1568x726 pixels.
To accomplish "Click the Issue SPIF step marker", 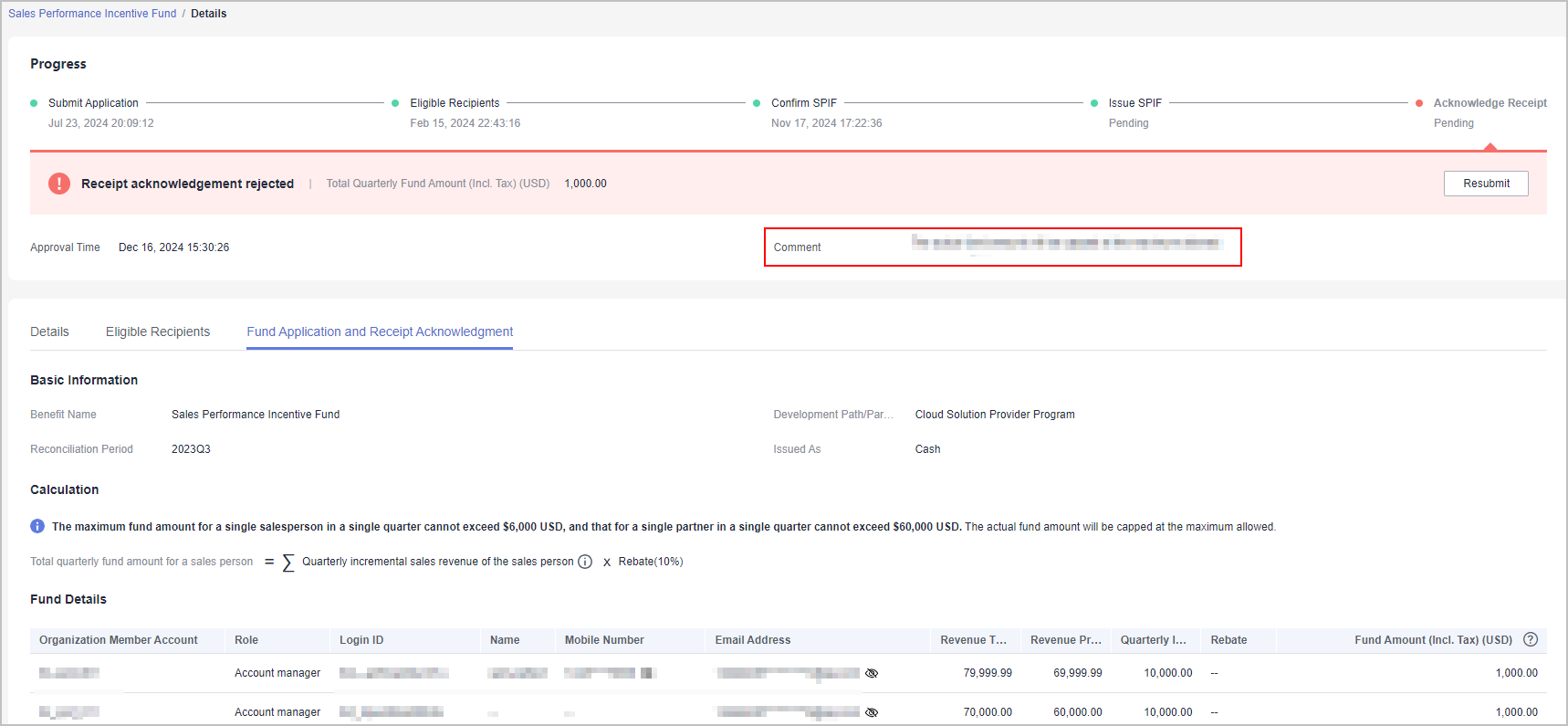I will tap(1094, 103).
